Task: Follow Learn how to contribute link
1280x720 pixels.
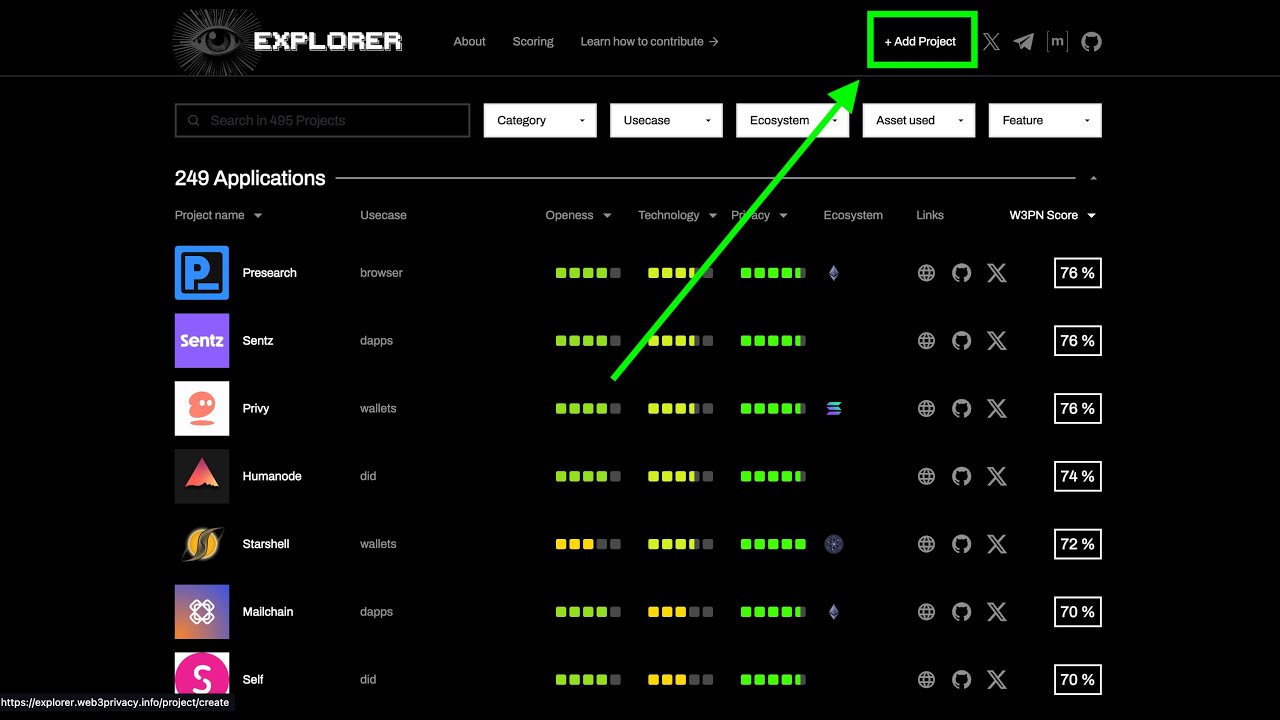Action: tap(649, 42)
